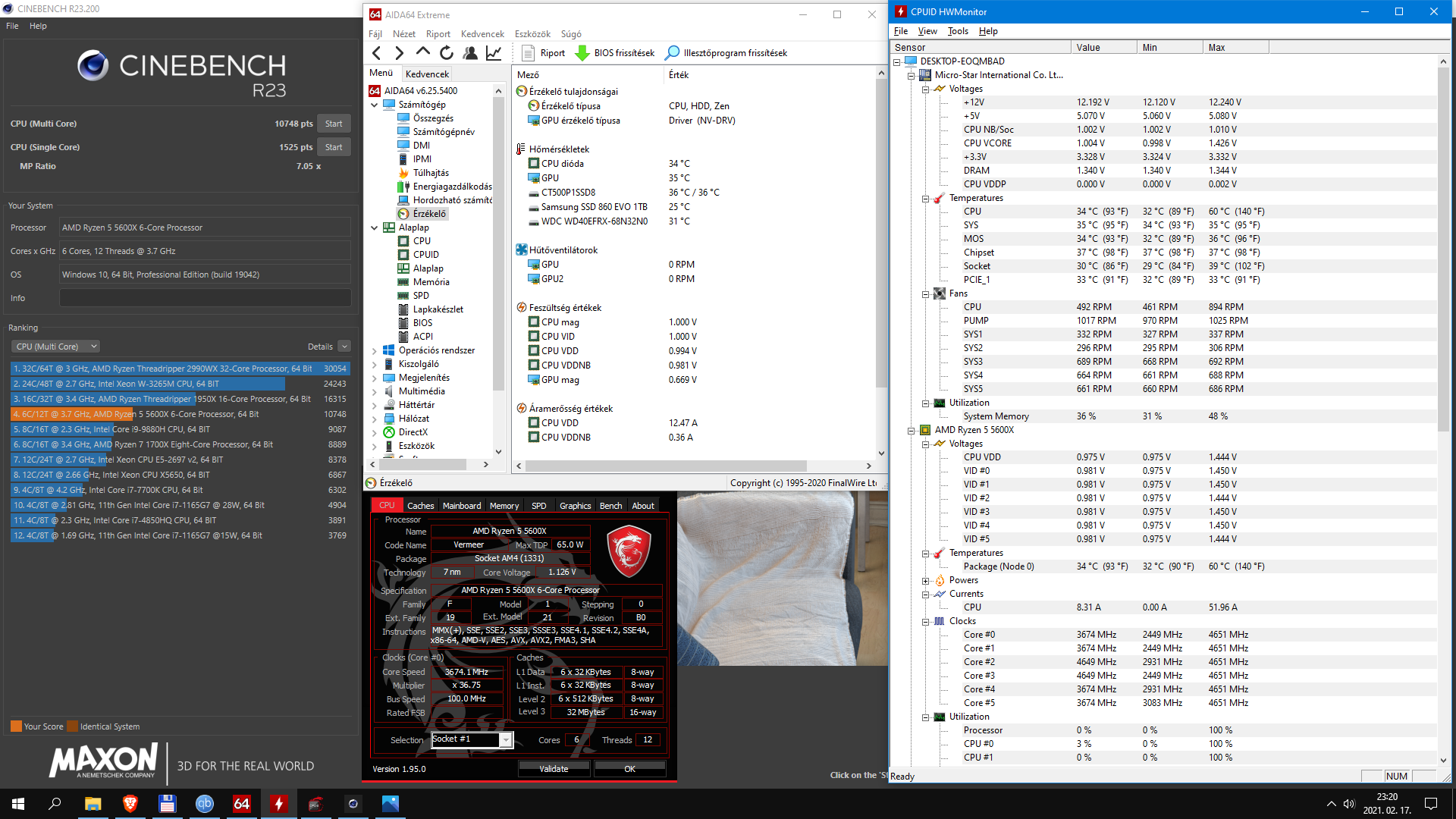The image size is (1456, 819).
Task: Switch to Mainboard tab in CPU-Z
Action: point(462,506)
